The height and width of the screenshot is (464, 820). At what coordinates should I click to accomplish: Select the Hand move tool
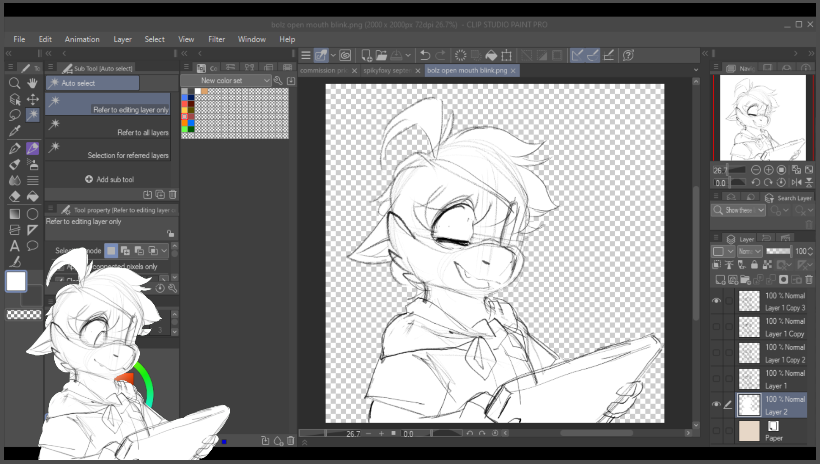32,83
